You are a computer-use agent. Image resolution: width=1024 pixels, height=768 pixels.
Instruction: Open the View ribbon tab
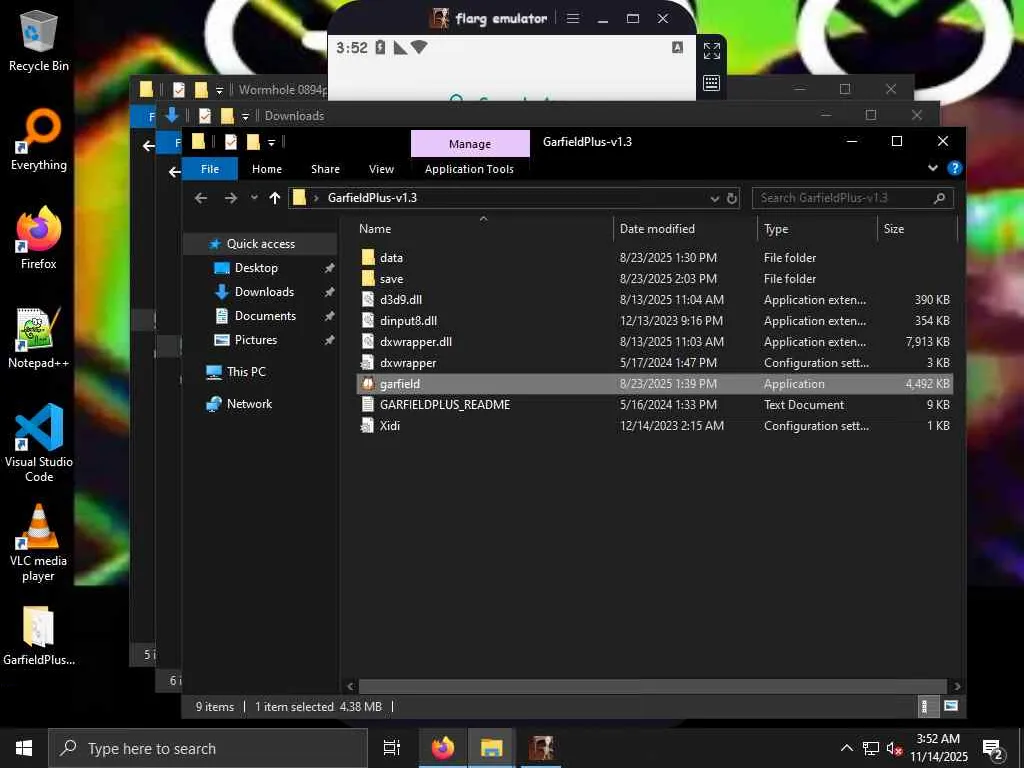tap(381, 169)
